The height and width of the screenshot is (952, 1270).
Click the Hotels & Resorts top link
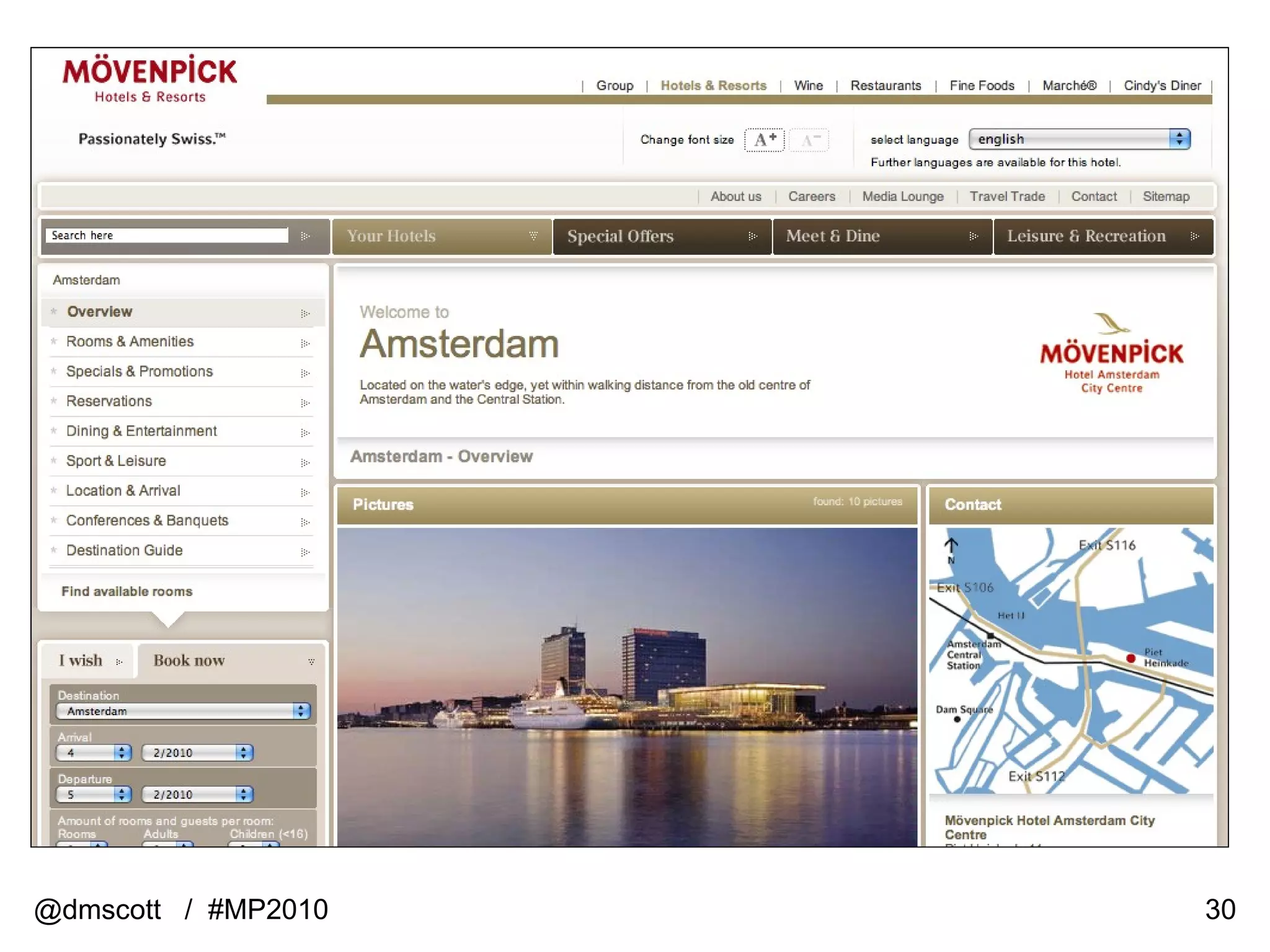point(713,86)
